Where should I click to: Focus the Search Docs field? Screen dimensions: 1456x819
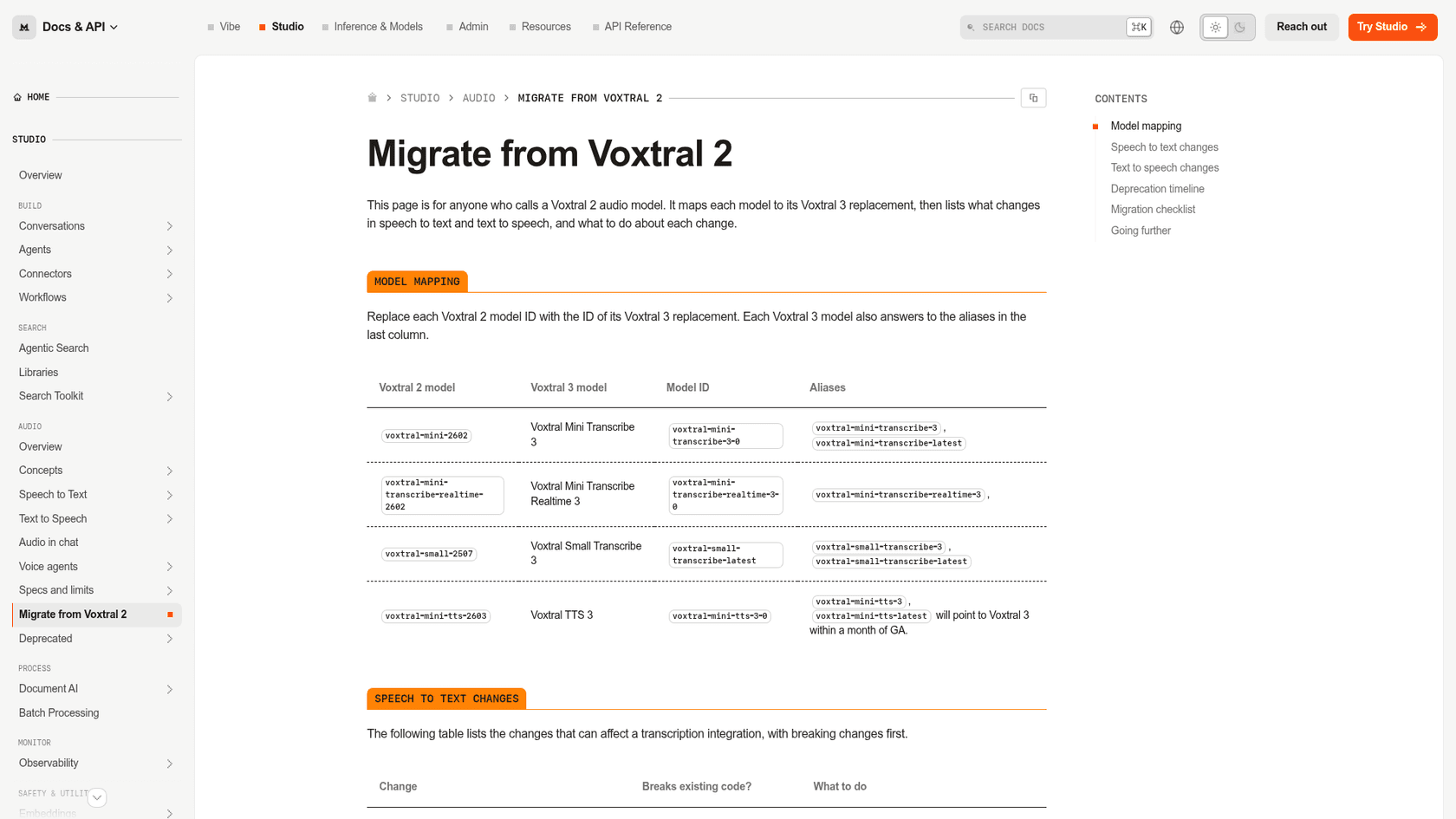pyautogui.click(x=1056, y=27)
